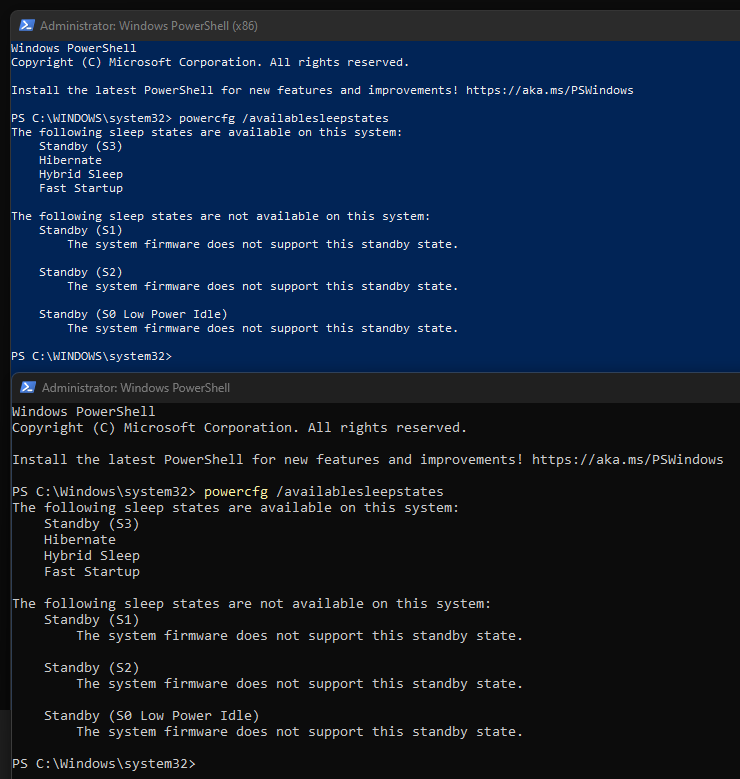Click 'Hibernate' line in the black window
Image resolution: width=740 pixels, height=779 pixels.
pos(80,540)
